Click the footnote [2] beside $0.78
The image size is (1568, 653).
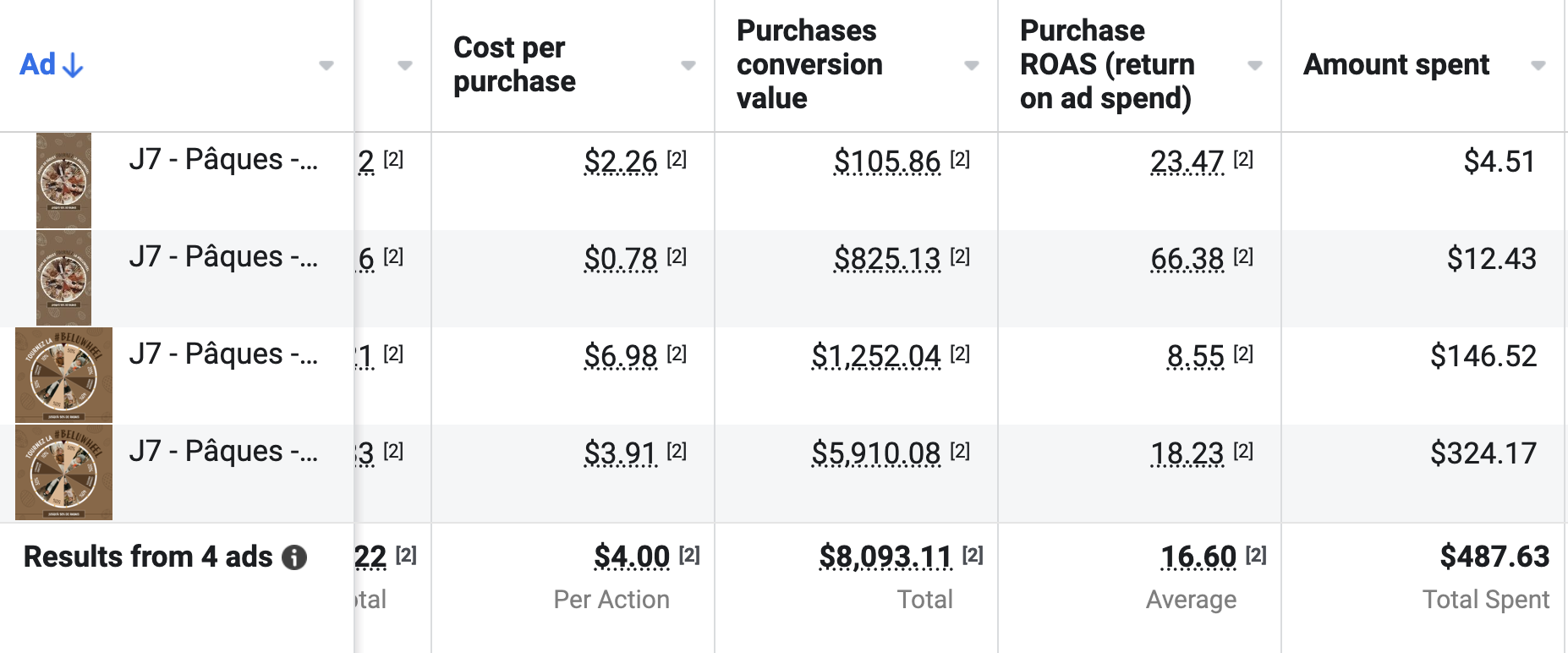(x=677, y=256)
